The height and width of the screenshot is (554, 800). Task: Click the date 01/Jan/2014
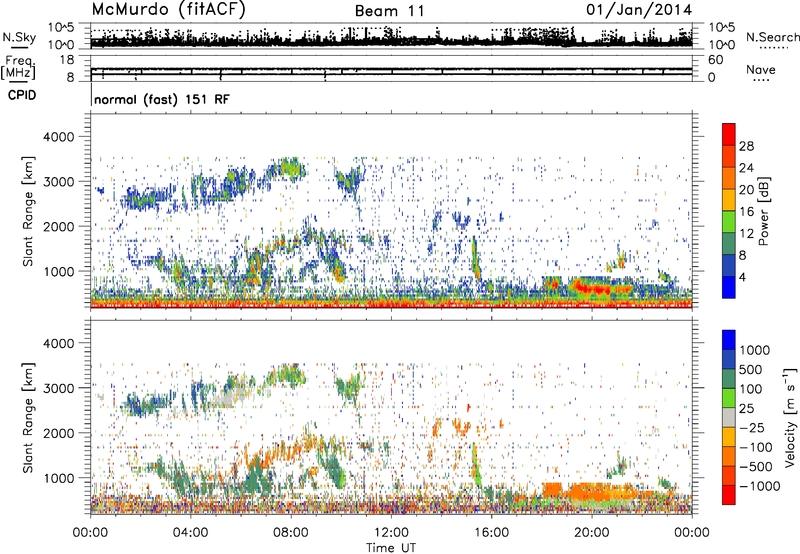pos(638,10)
